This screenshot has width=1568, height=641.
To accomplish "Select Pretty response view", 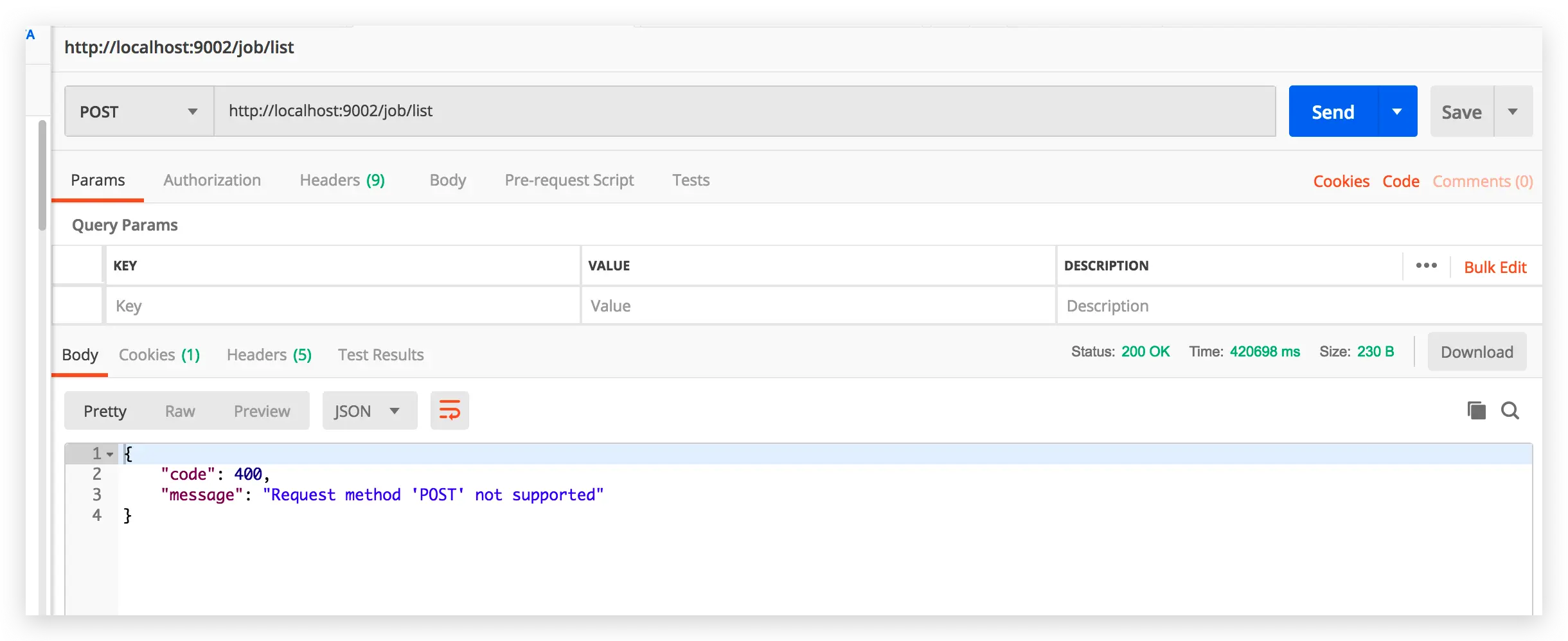I will coord(105,411).
